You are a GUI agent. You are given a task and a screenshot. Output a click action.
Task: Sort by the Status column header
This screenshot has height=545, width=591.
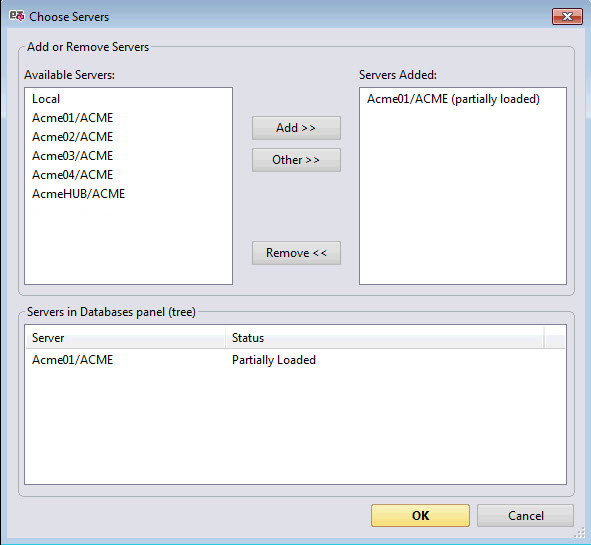click(x=384, y=338)
